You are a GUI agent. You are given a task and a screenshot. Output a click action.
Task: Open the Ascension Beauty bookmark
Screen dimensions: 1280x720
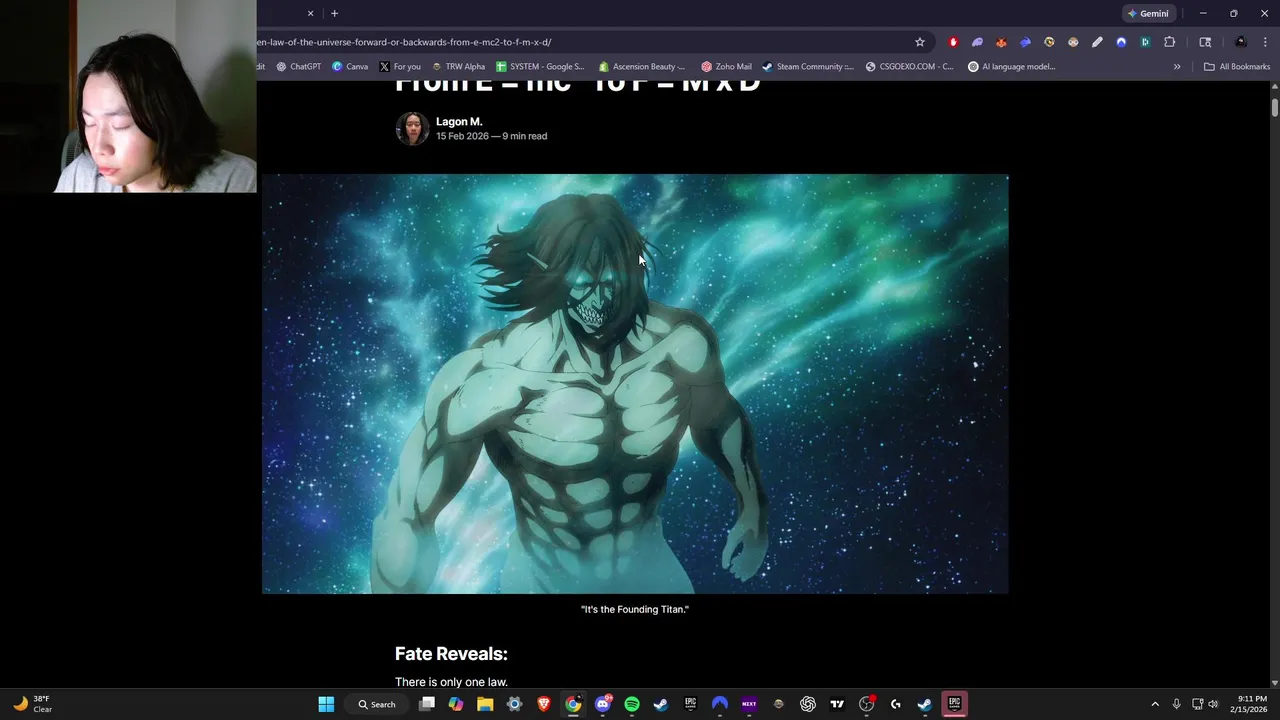click(x=642, y=67)
